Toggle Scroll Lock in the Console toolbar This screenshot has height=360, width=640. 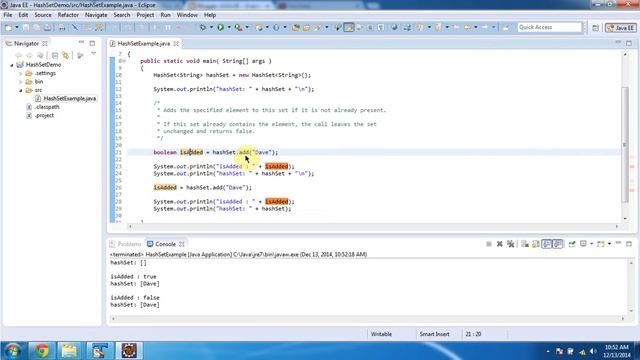(536, 244)
